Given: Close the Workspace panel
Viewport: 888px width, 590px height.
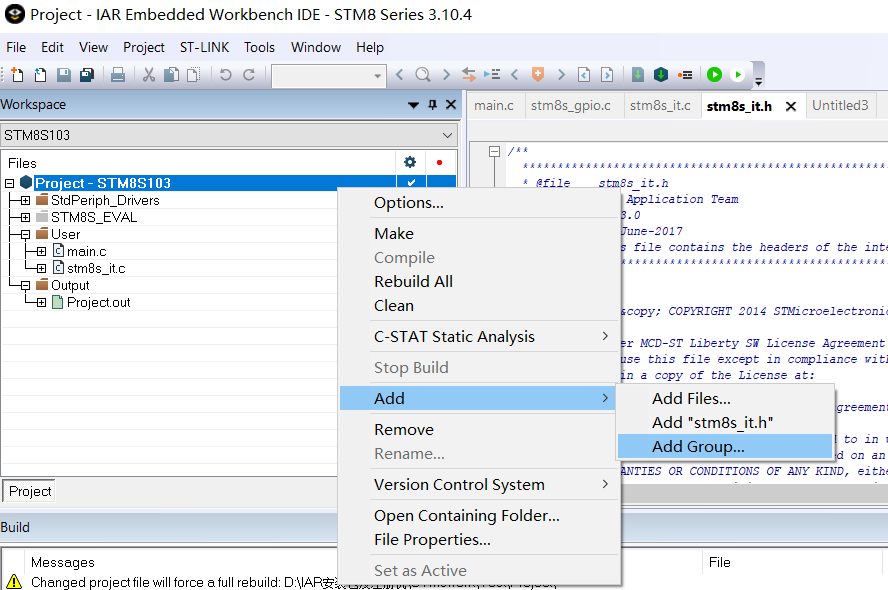Looking at the screenshot, I should [451, 105].
